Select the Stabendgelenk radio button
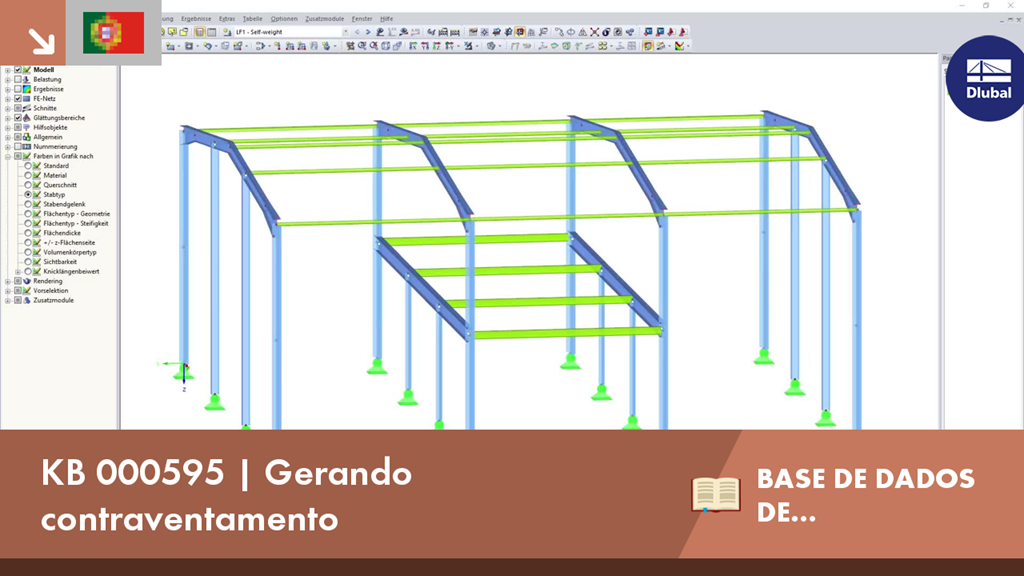1024x576 pixels. point(28,204)
